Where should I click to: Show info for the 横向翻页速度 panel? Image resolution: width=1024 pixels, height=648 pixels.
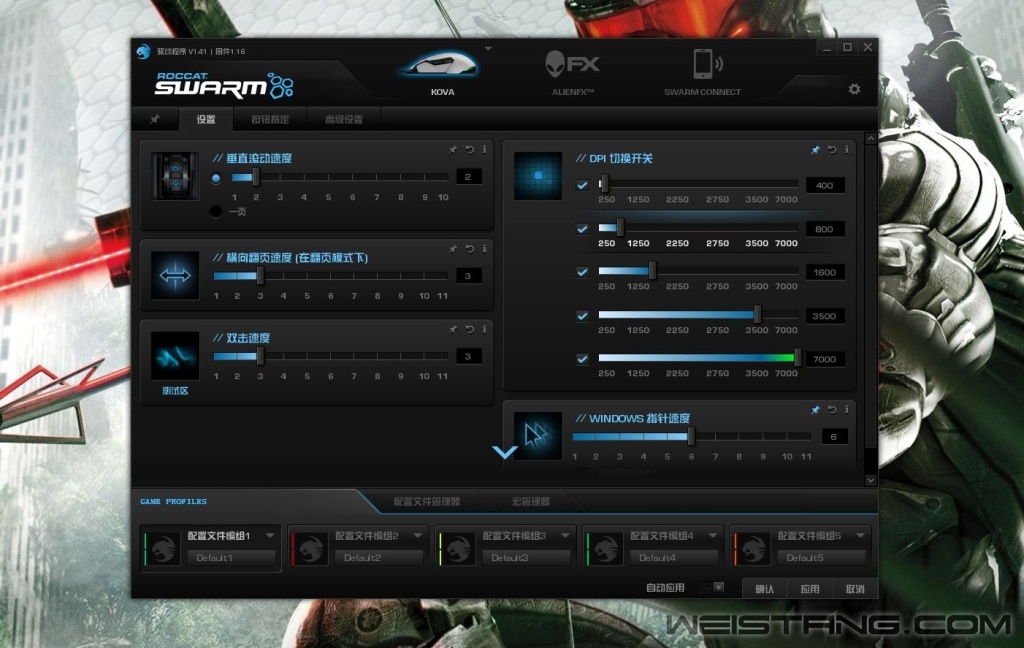[485, 249]
